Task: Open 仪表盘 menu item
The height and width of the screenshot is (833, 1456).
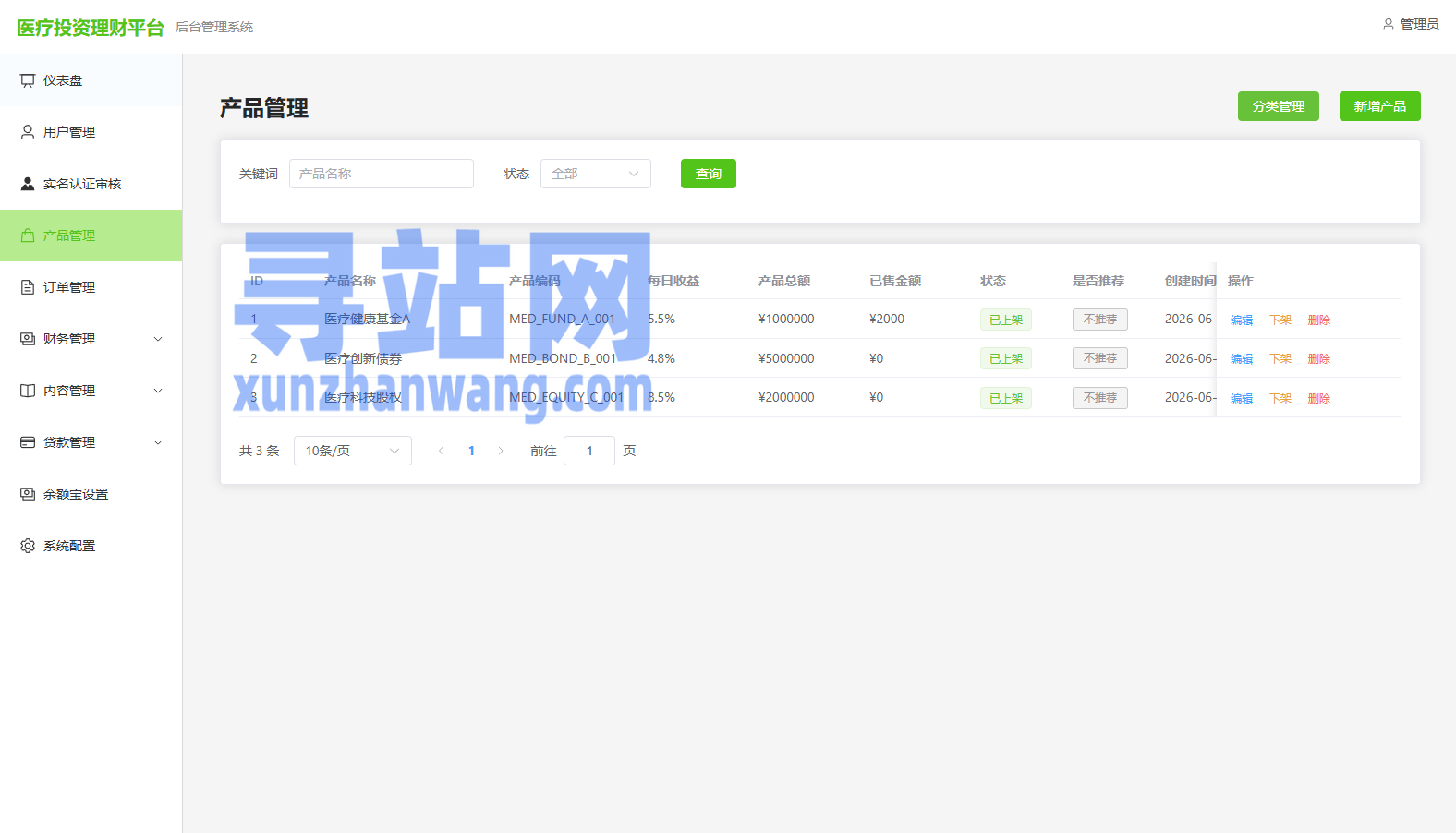Action: click(91, 80)
